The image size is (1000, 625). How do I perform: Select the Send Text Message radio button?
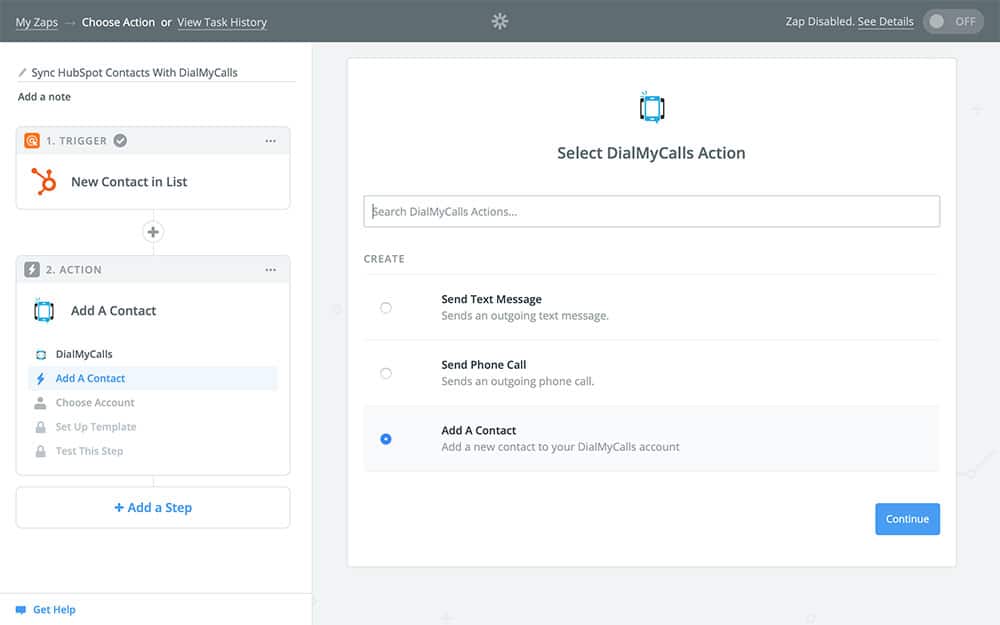386,308
